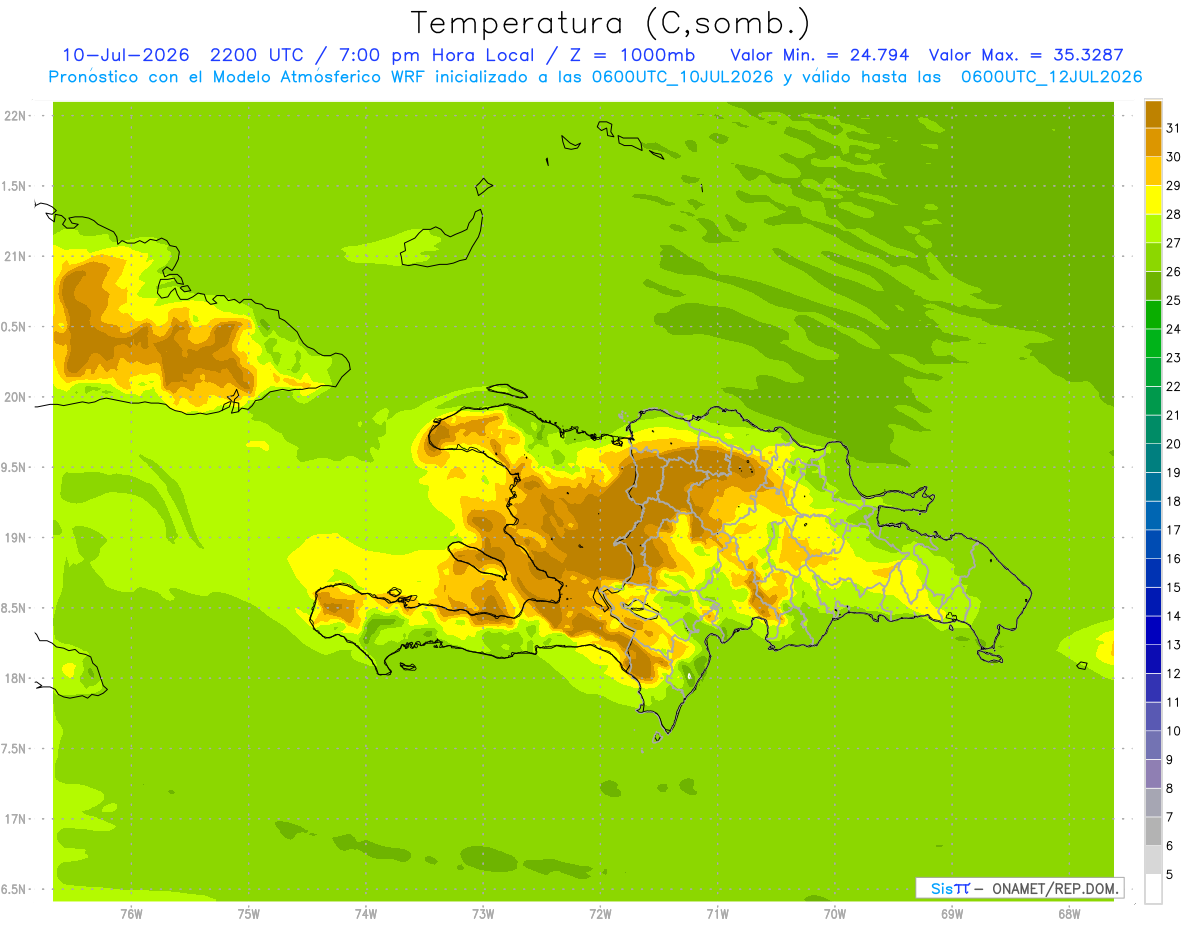Screen dimensions: 1200x927
Task: Click the "76W" longitude axis label
Action: [131, 914]
